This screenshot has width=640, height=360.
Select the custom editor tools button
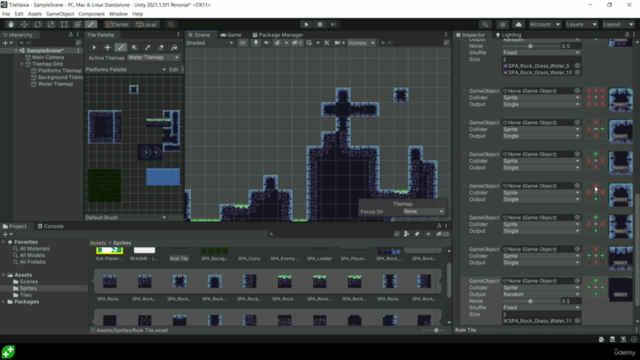click(x=91, y=24)
